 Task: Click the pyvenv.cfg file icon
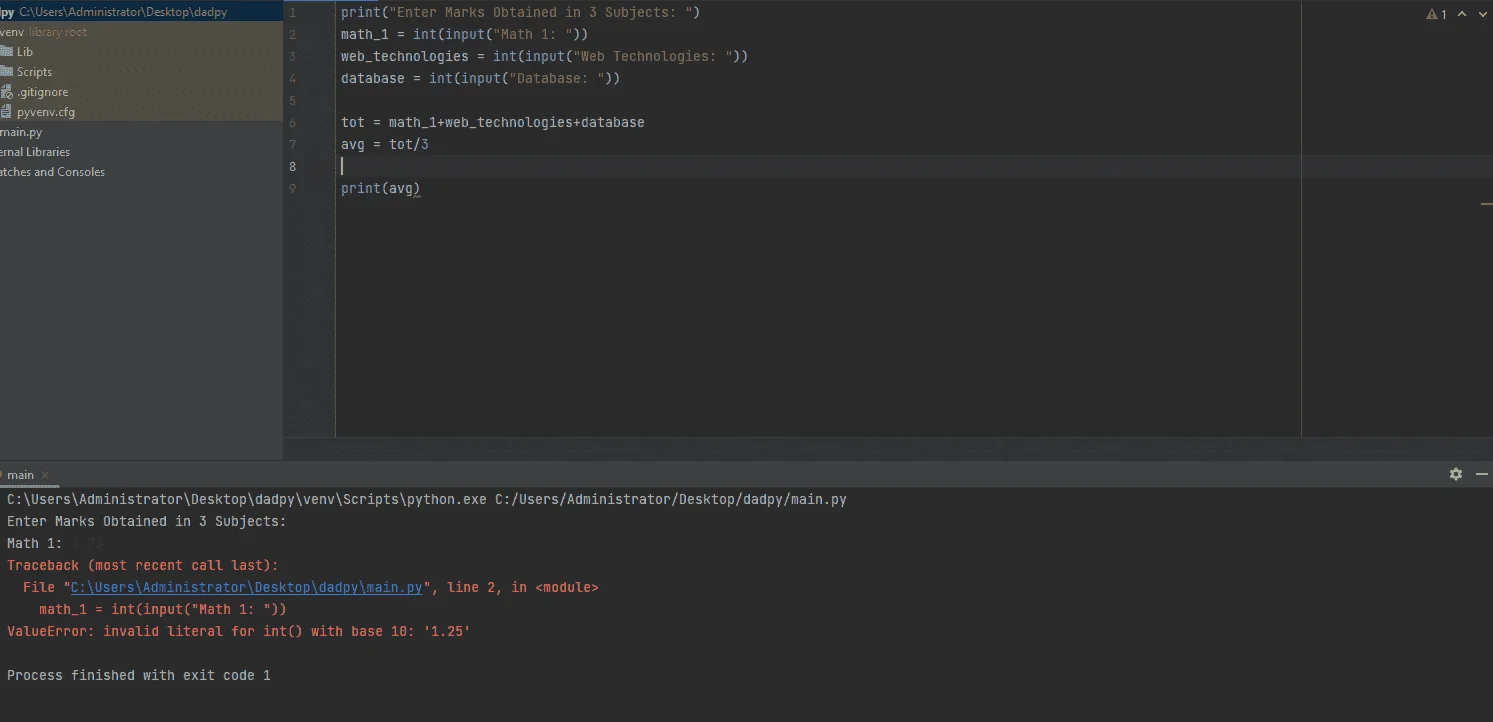tap(6, 112)
